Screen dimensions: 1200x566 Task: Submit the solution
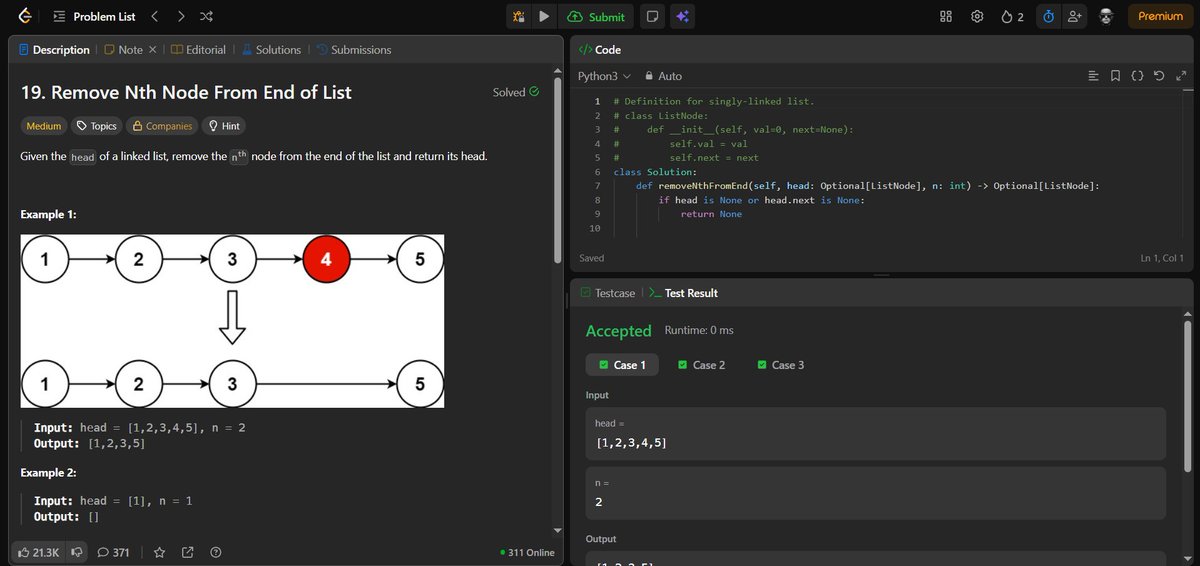click(596, 17)
